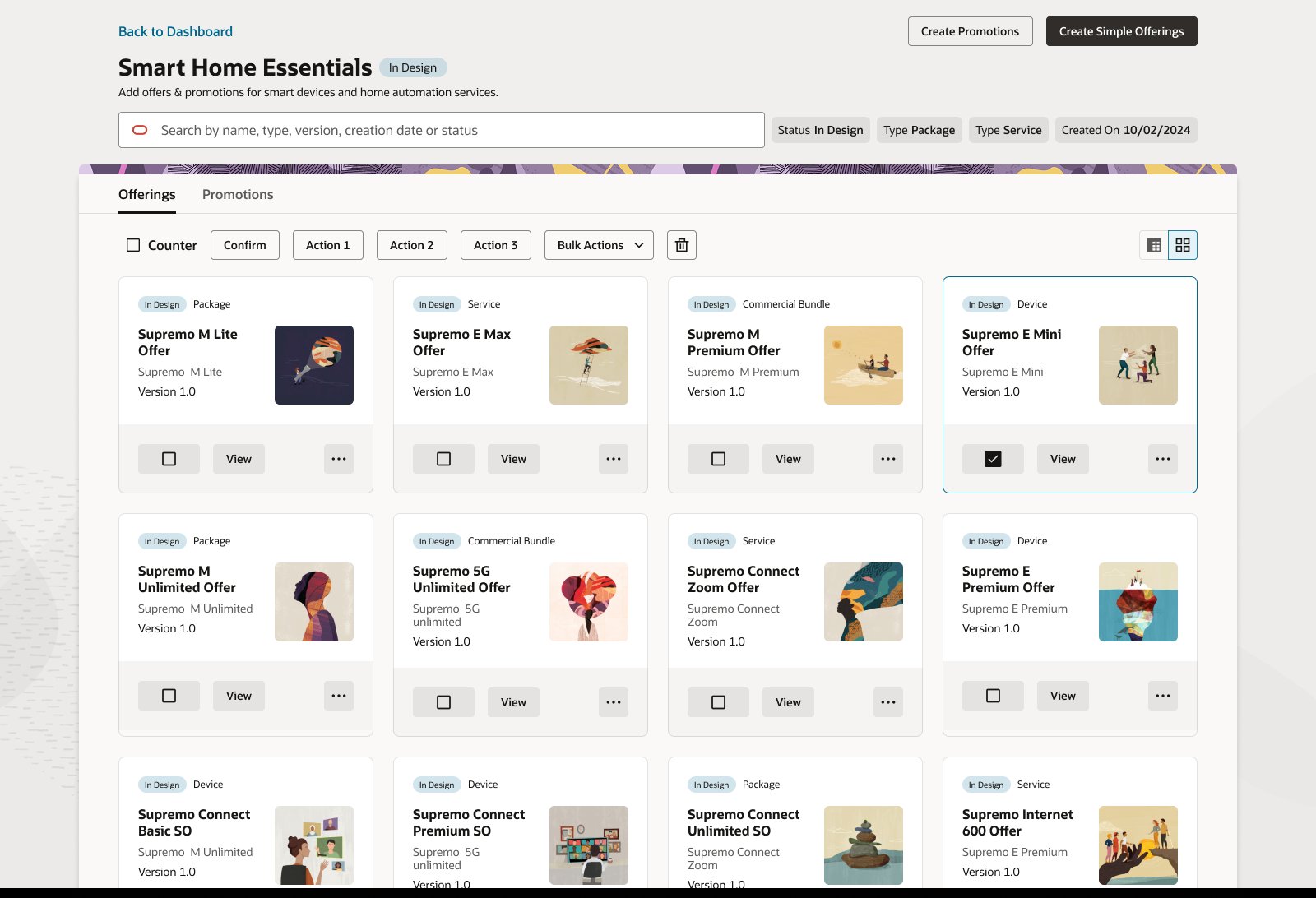Screen dimensions: 1316x898
Task: View the Supremo E Premium Offer
Action: (1063, 696)
